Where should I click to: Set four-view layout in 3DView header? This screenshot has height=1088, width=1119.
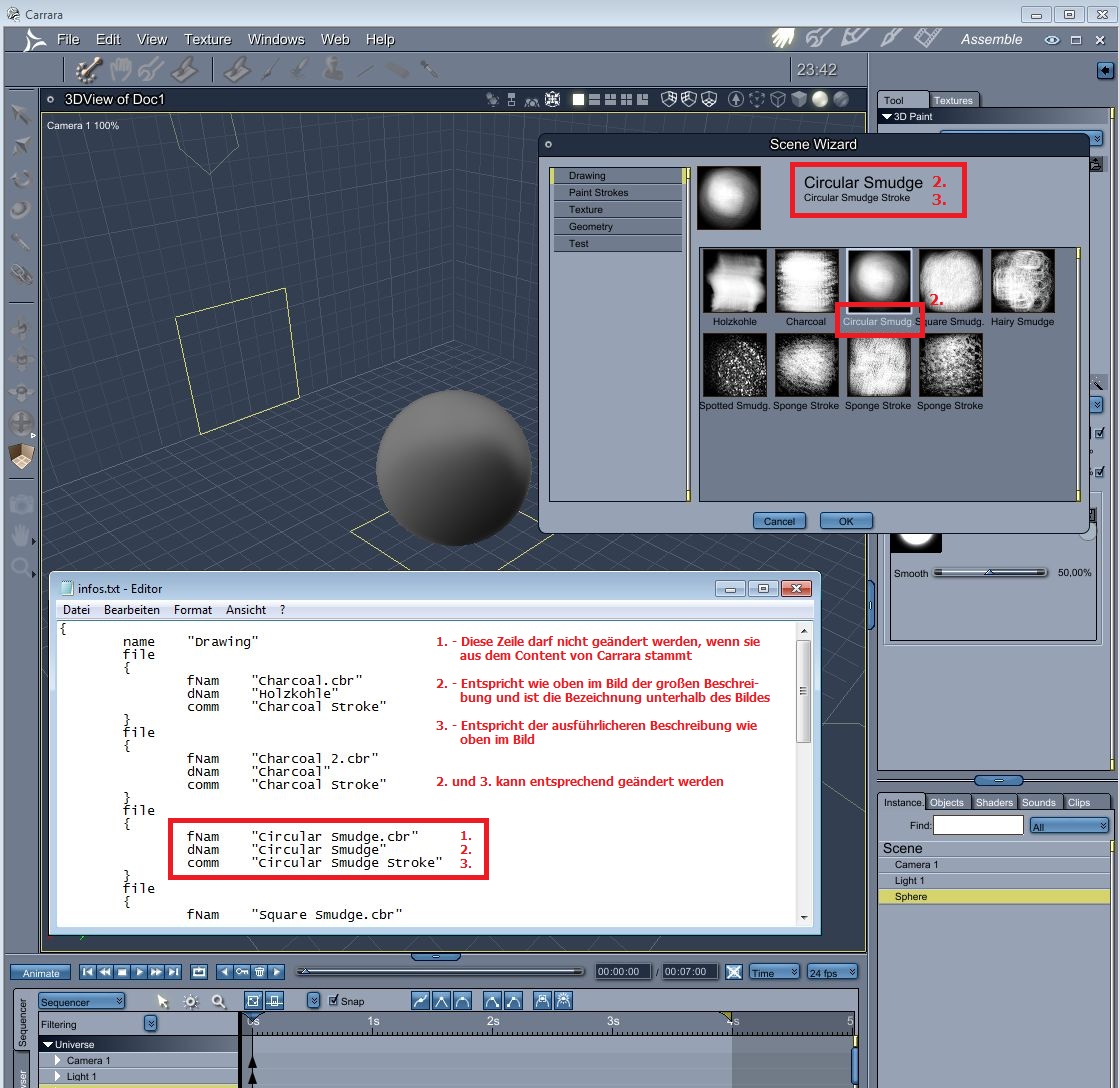pos(627,99)
